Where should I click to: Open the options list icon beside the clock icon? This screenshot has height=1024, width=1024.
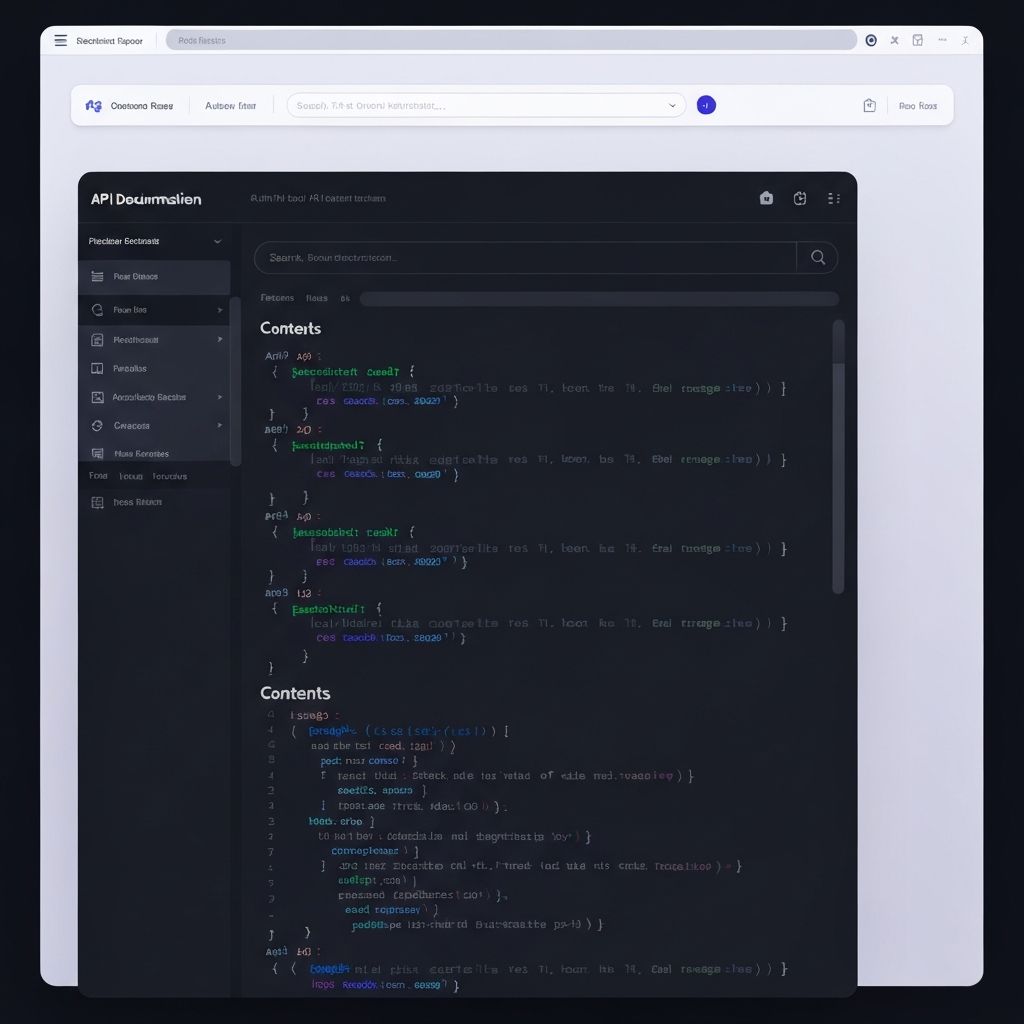coord(834,198)
